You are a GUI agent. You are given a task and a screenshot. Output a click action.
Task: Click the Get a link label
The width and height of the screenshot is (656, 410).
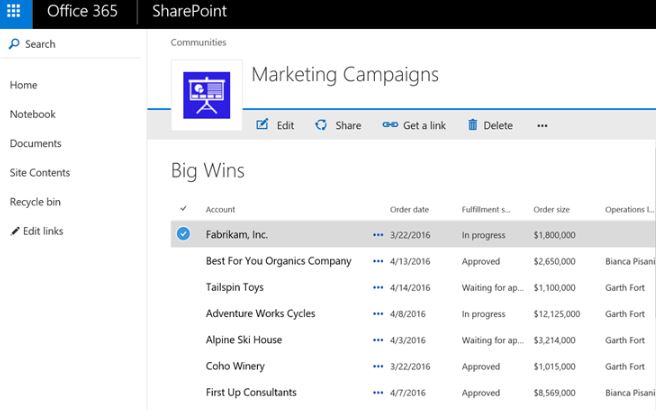[424, 126]
